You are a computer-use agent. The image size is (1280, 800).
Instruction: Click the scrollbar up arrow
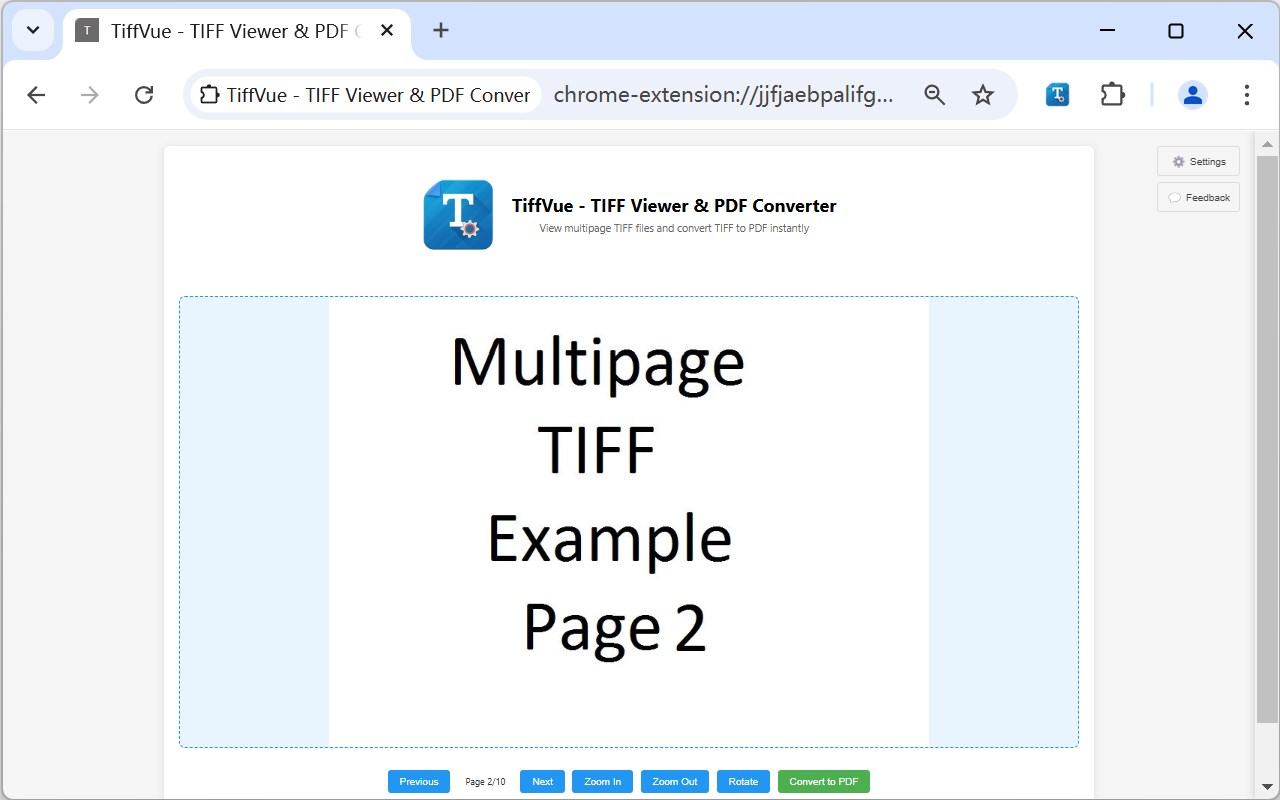pyautogui.click(x=1267, y=145)
